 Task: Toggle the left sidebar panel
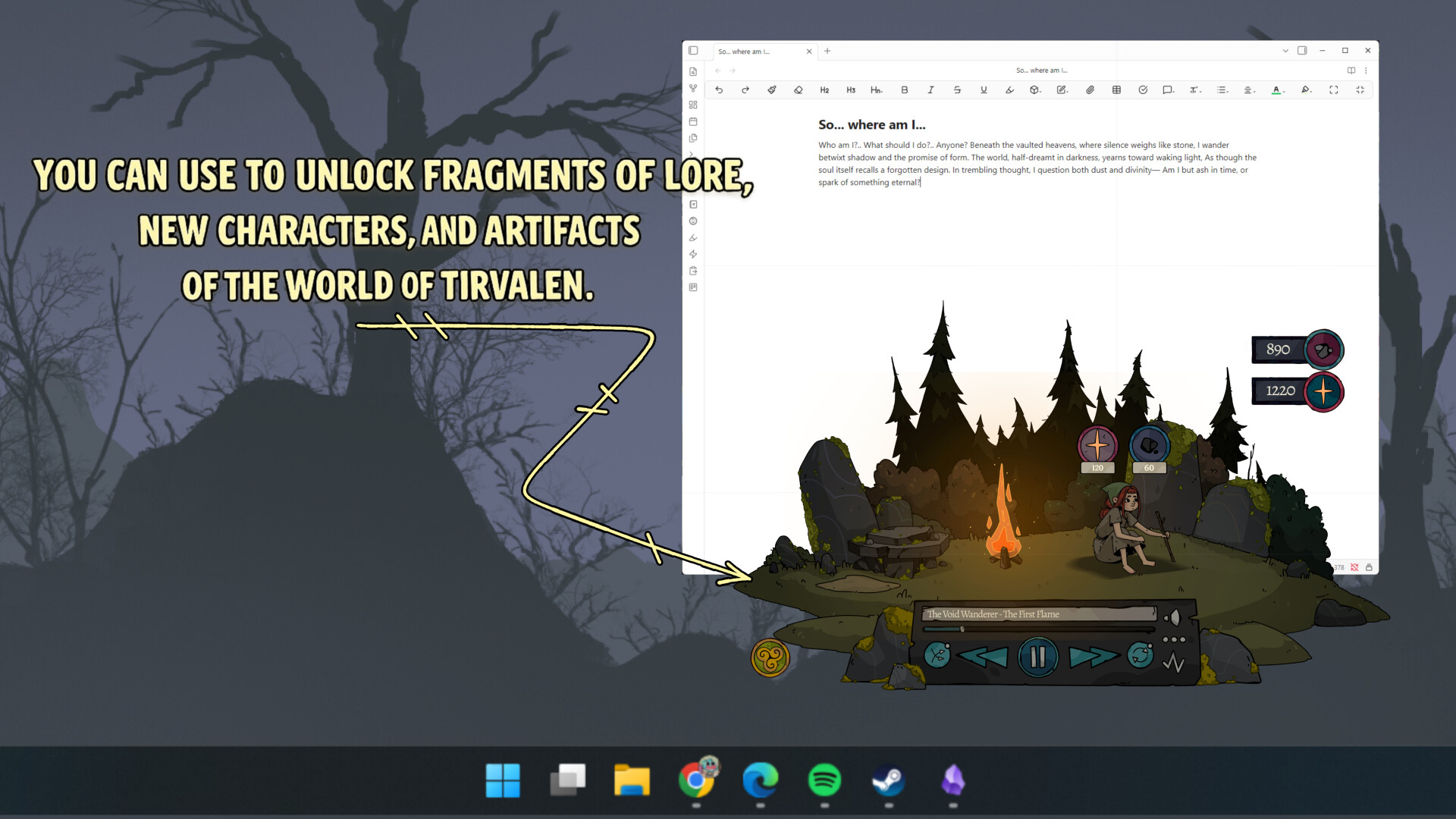point(693,51)
